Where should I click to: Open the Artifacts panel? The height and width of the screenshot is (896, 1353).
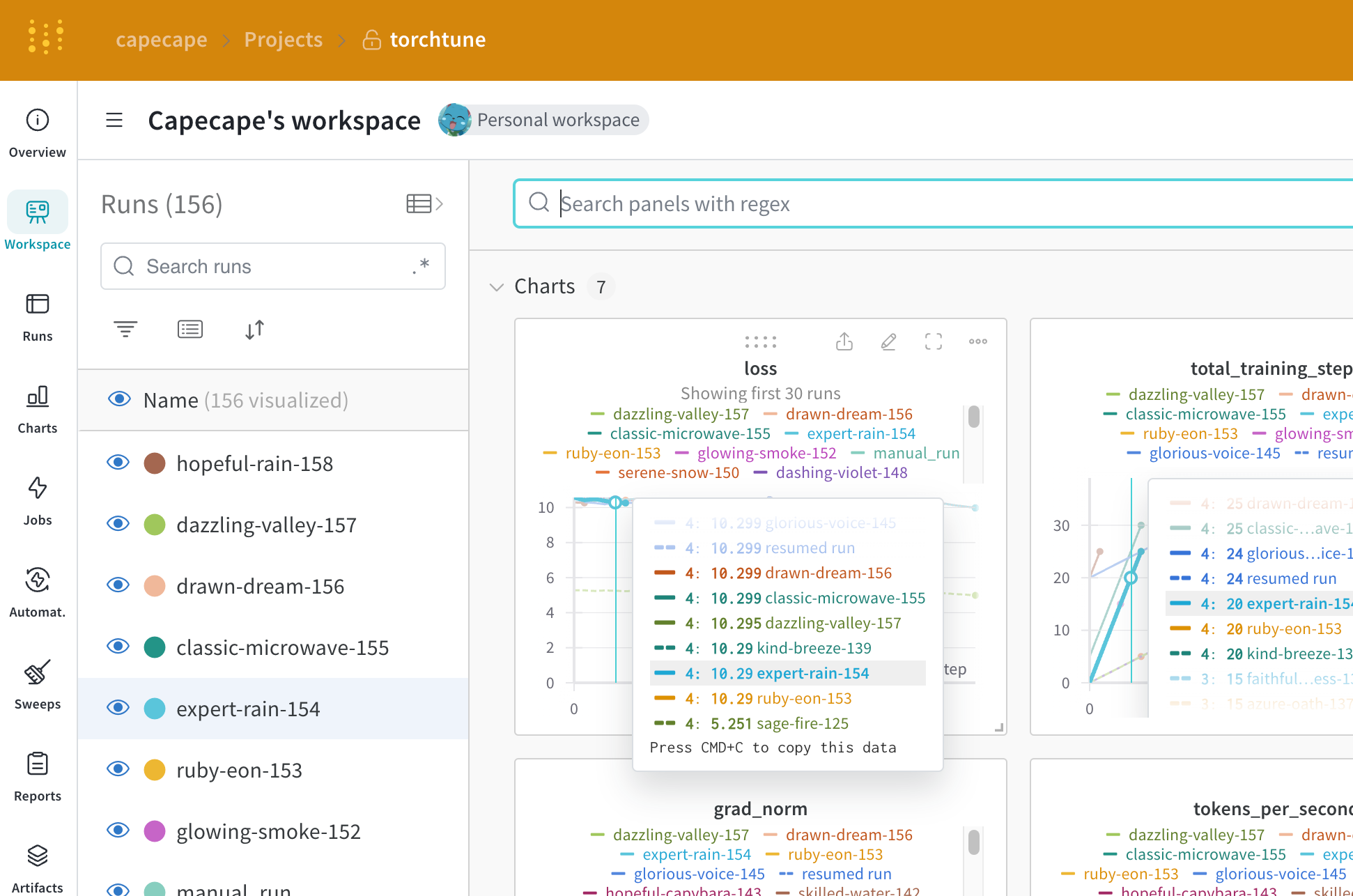[37, 864]
